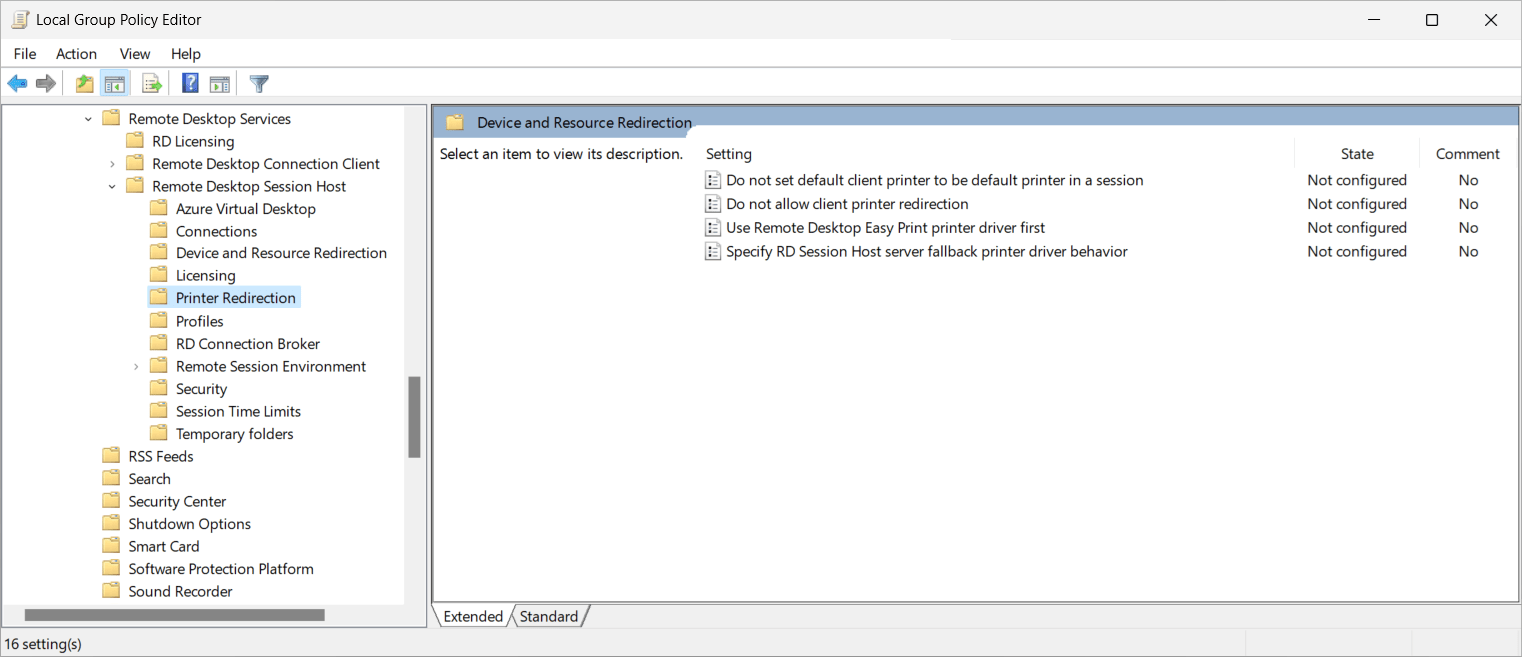Switch to the Extended tab
This screenshot has width=1522, height=662.
(471, 616)
